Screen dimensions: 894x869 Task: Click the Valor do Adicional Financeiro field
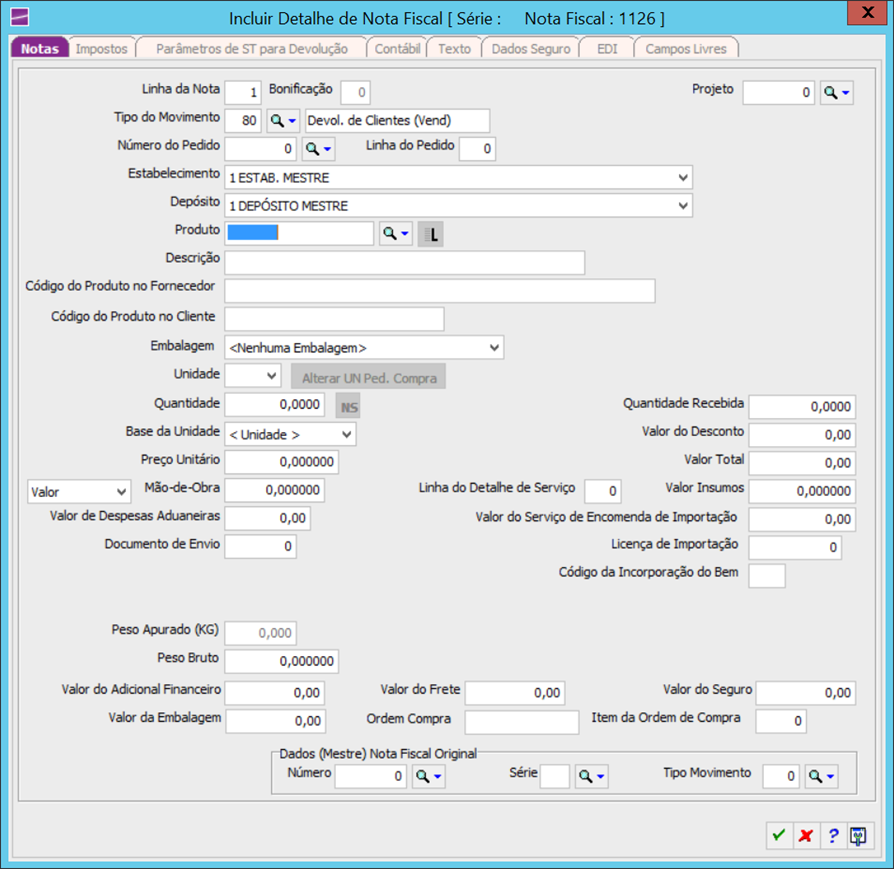click(x=275, y=693)
